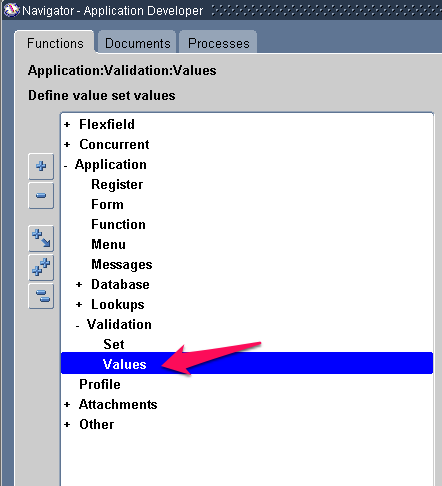Expand the Flexfield node

coord(67,125)
